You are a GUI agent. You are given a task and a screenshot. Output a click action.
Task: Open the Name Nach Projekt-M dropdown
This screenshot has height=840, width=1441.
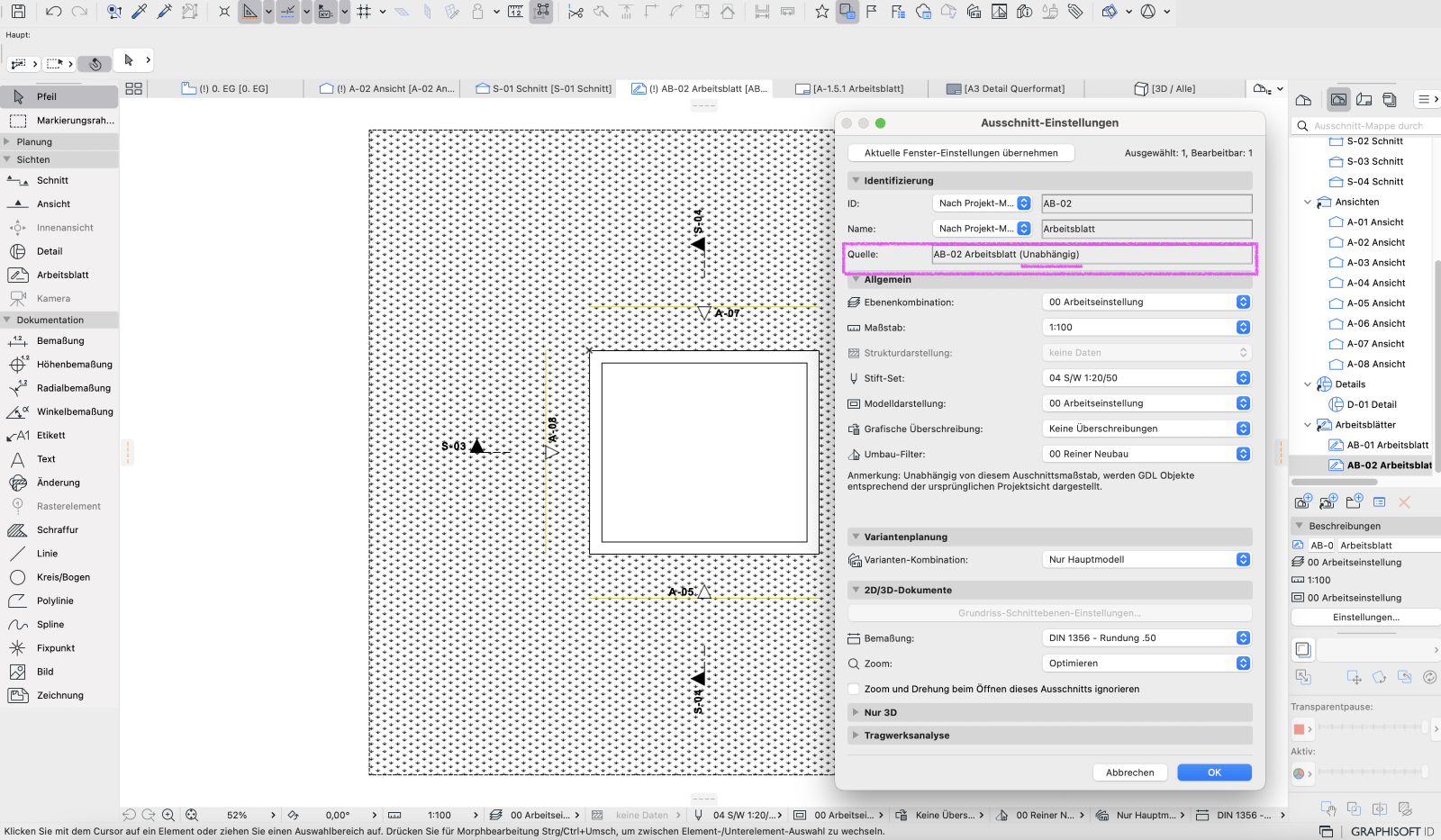point(982,229)
